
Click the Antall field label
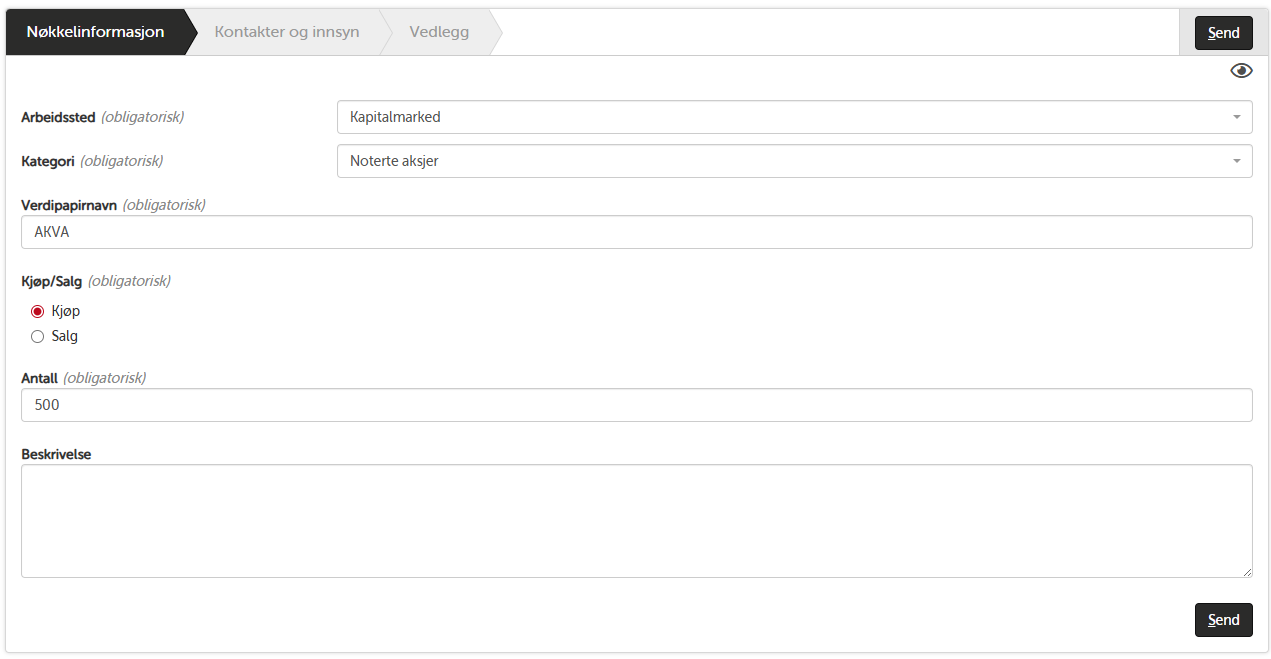39,378
